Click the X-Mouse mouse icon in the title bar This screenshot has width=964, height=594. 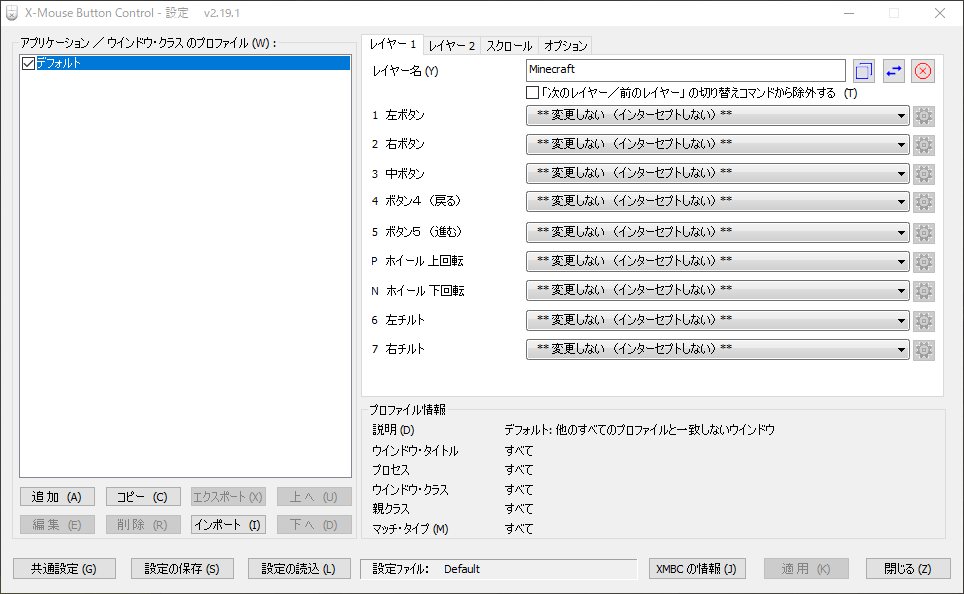tap(13, 13)
